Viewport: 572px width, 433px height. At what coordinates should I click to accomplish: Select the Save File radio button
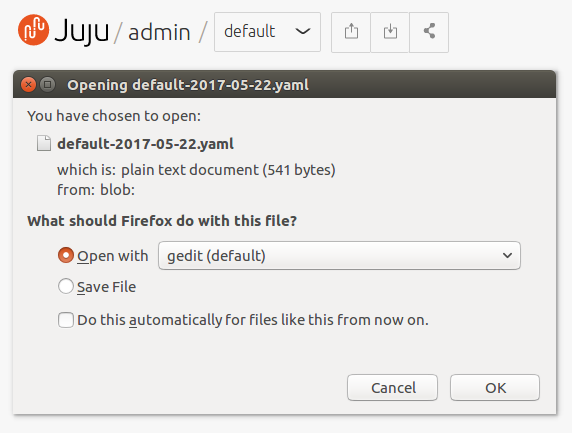click(x=66, y=286)
